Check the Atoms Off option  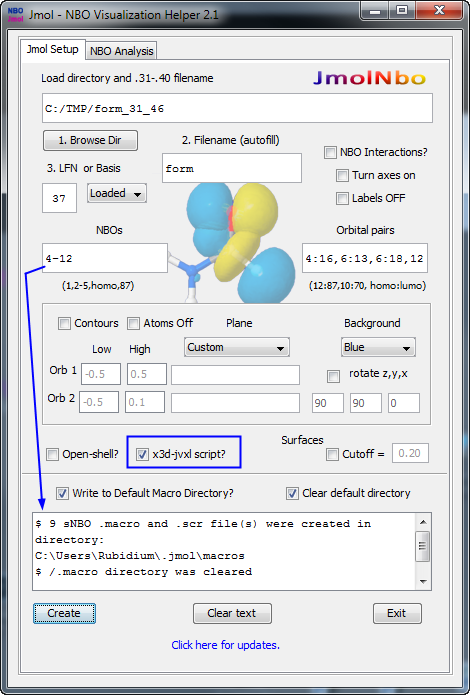(133, 324)
